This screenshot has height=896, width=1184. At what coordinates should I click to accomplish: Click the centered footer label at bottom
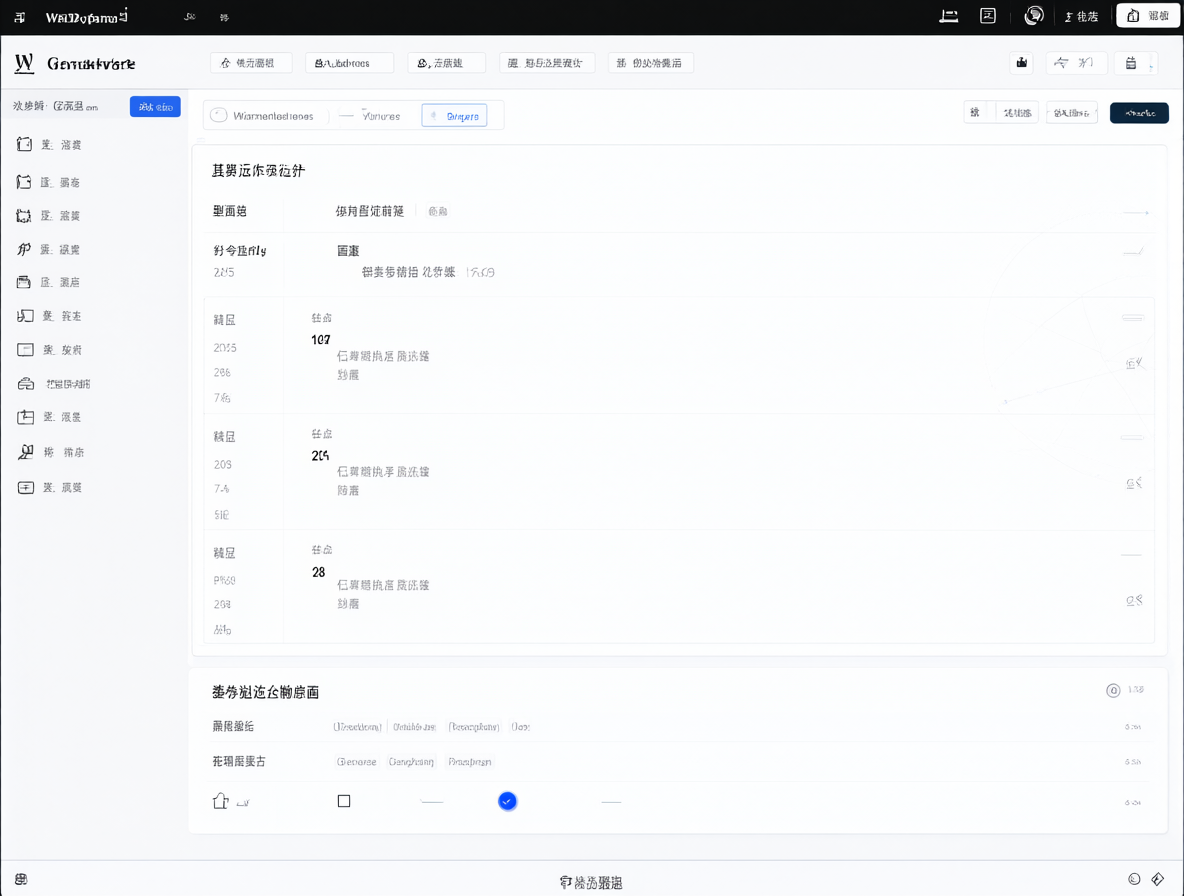[x=591, y=882]
